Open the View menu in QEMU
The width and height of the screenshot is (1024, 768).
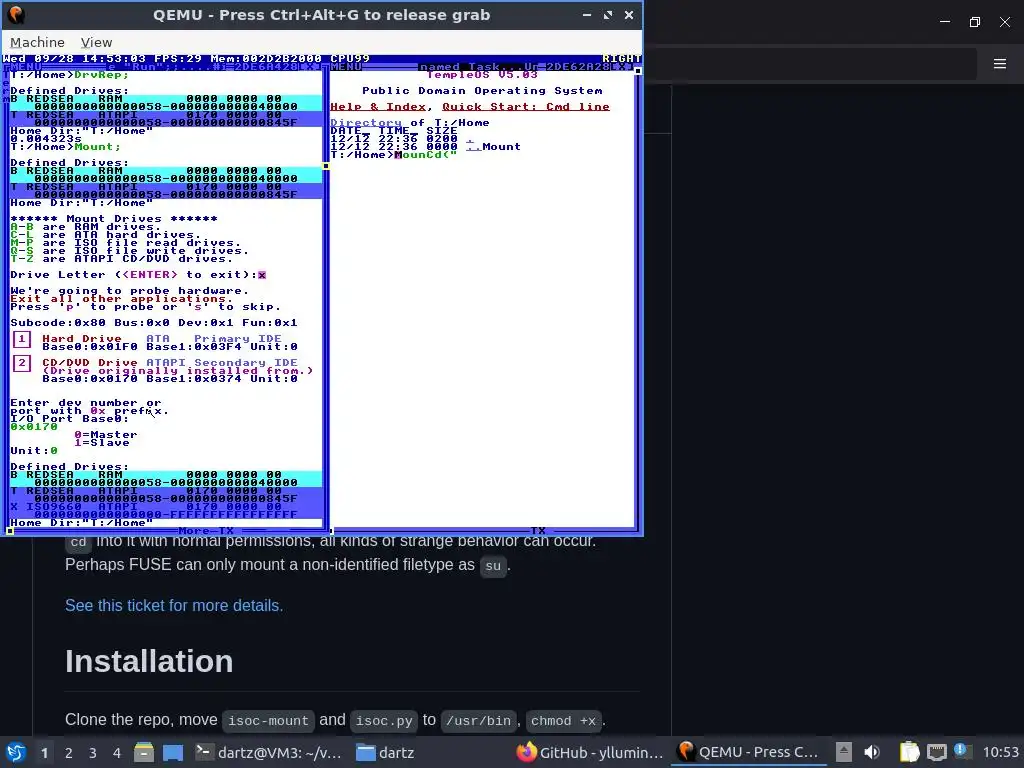[x=97, y=42]
